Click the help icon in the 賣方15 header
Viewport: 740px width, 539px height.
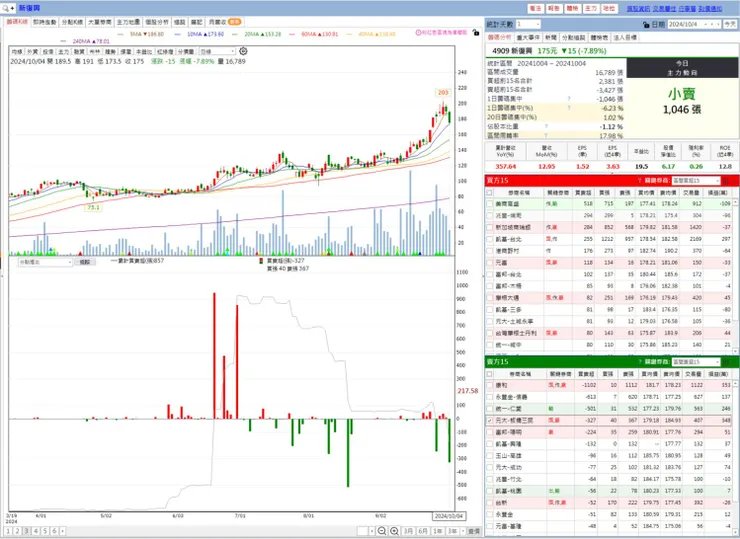click(x=640, y=362)
